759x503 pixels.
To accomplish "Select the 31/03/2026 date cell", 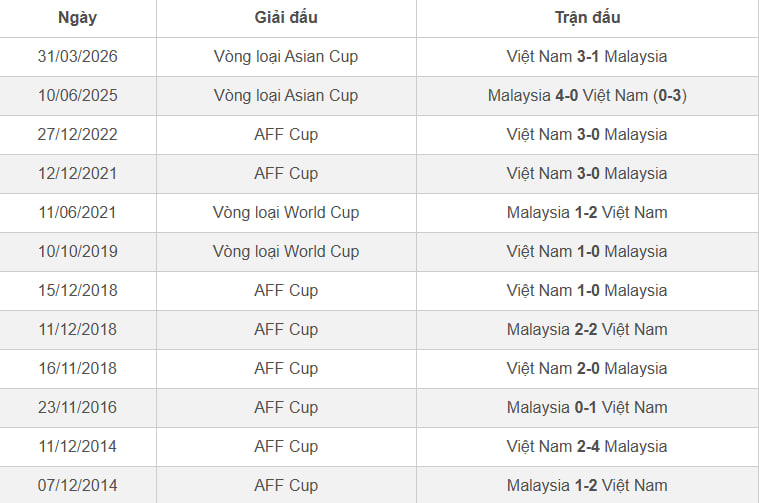I will pos(77,57).
